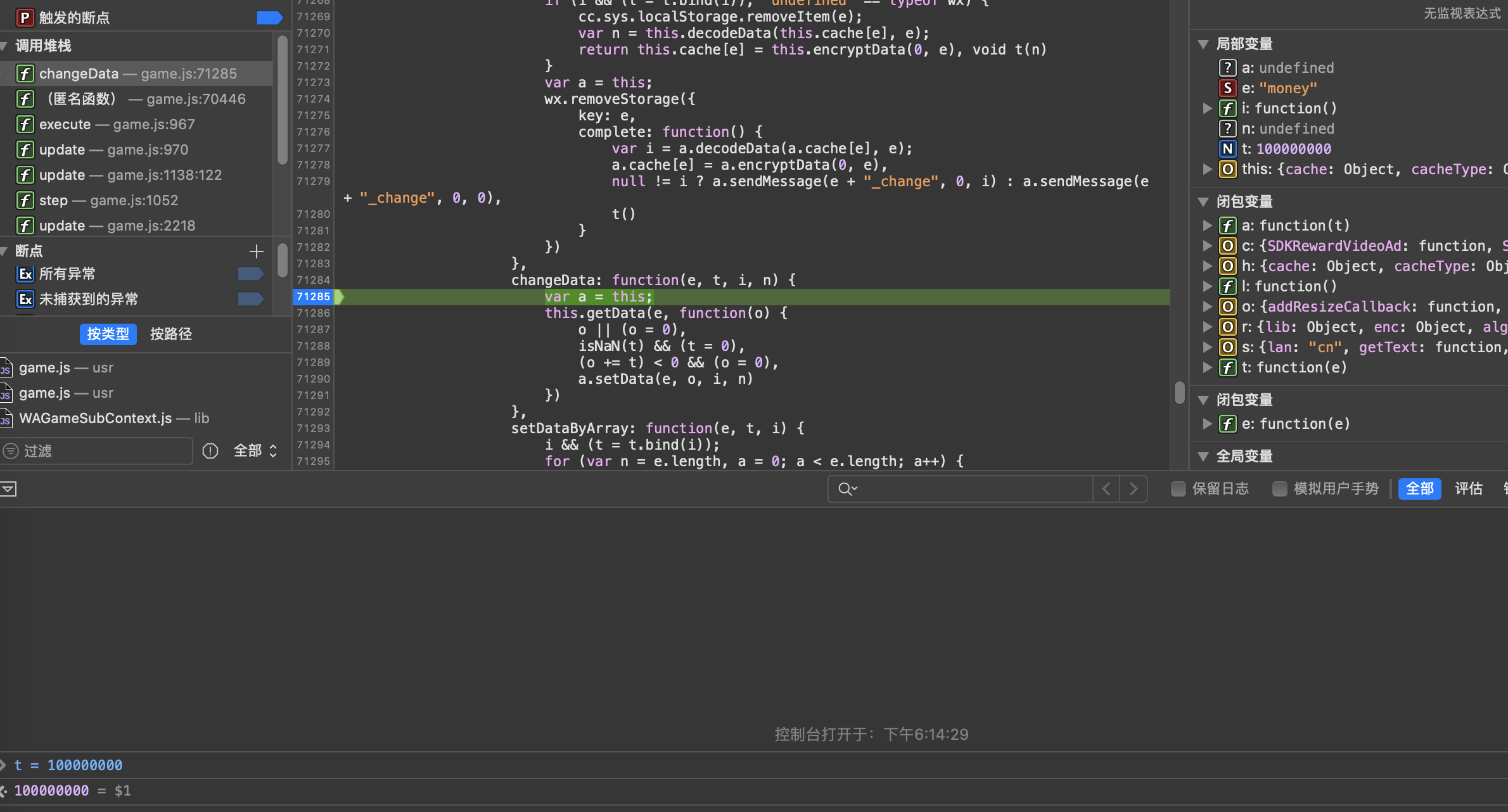Click the warning circle icon beside filter

(210, 451)
